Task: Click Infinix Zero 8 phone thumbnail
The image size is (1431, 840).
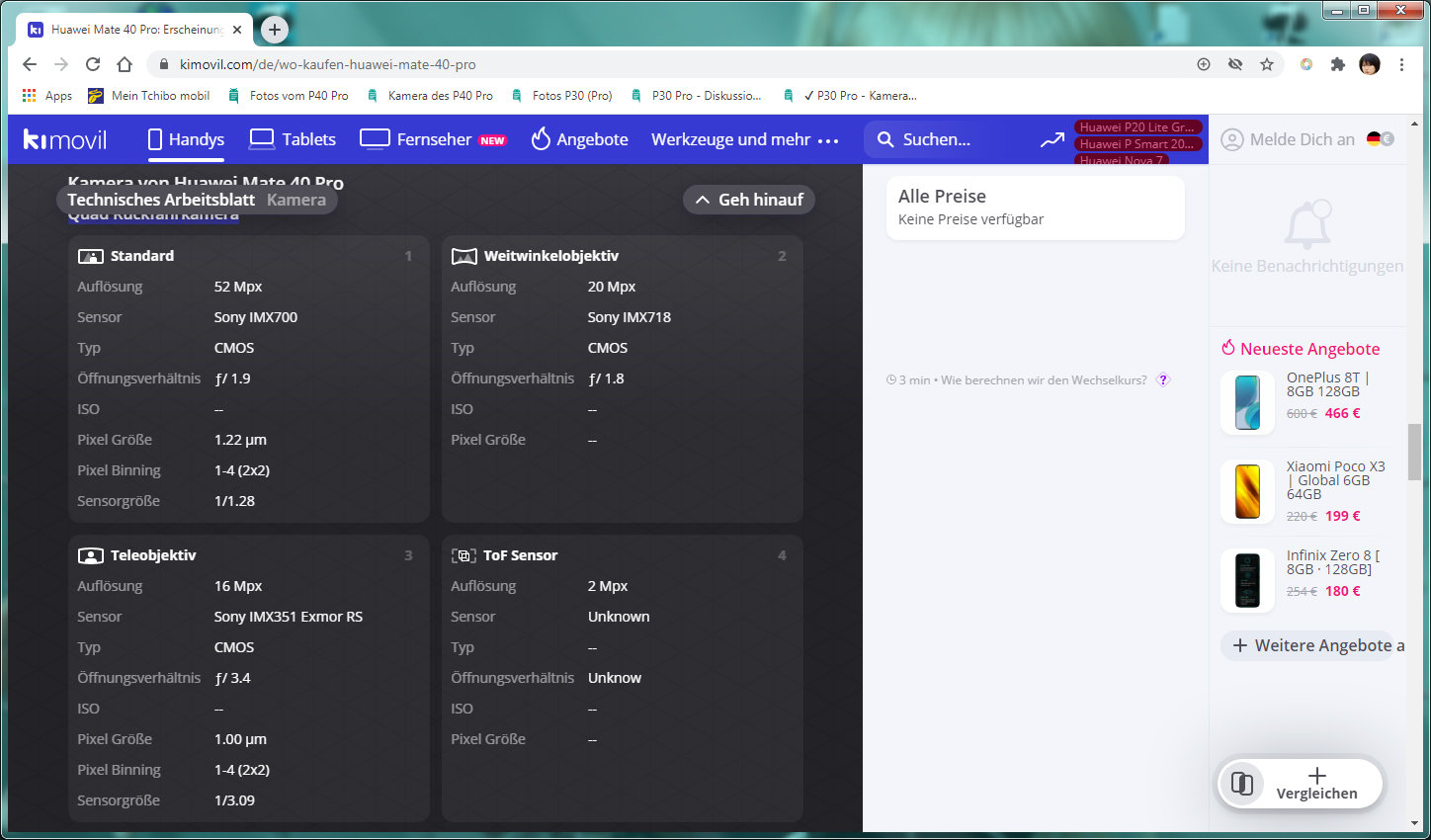Action: coord(1248,580)
